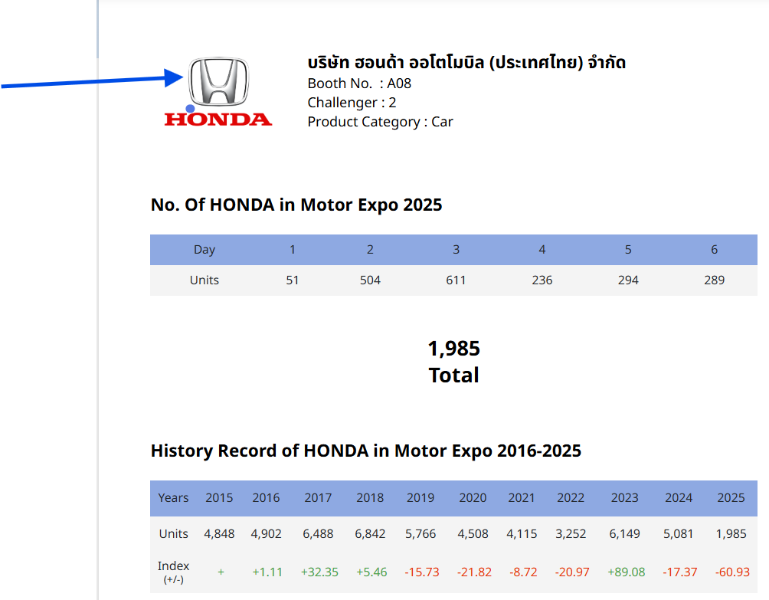
Task: Click the Product Category : Car line
Action: tap(380, 122)
